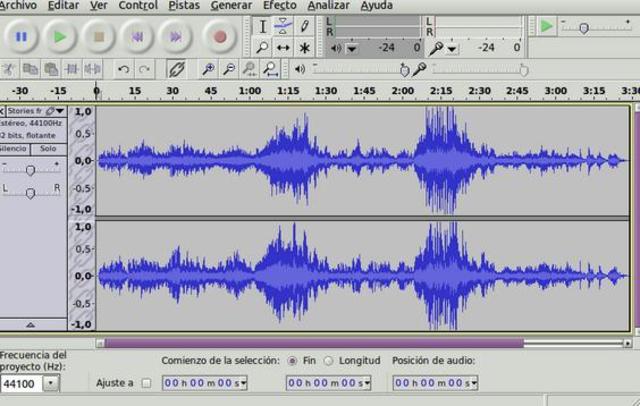Open the Efecto menu
This screenshot has height=406, width=640.
tap(280, 6)
